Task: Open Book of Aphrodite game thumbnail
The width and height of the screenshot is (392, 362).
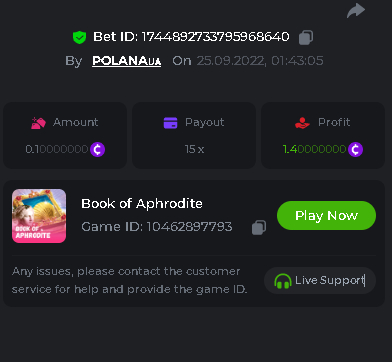Action: [39, 216]
